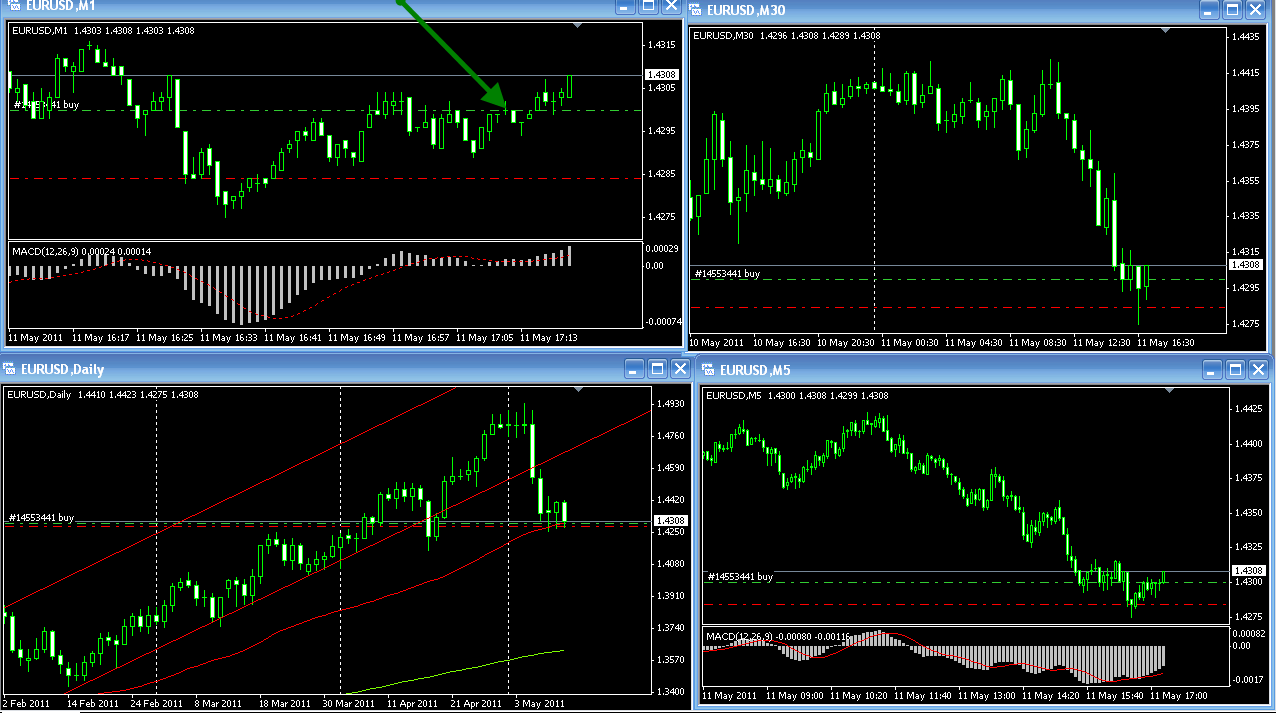Maximize the EURUSD,M1 chart window
Screen dimensions: 1276x713
click(649, 5)
